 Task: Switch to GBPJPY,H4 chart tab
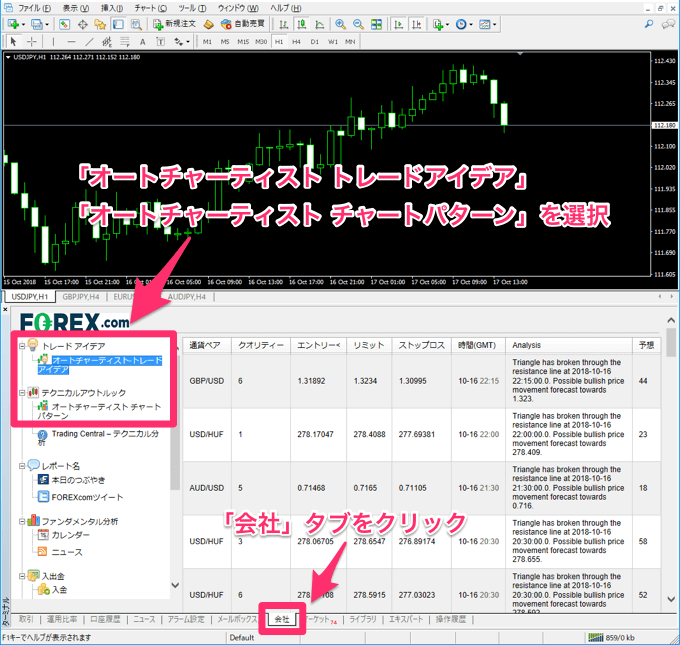pos(81,297)
